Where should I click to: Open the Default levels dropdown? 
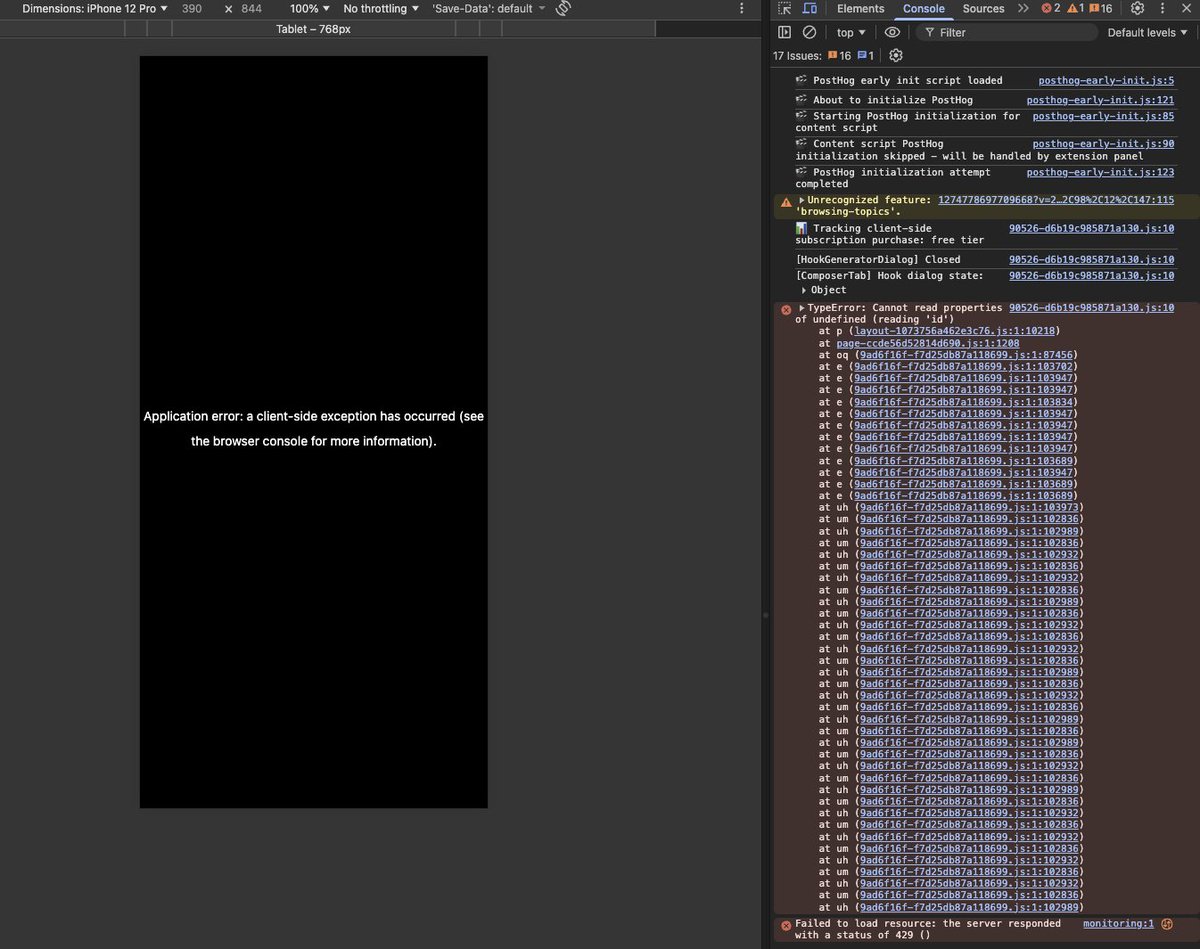coord(1148,32)
